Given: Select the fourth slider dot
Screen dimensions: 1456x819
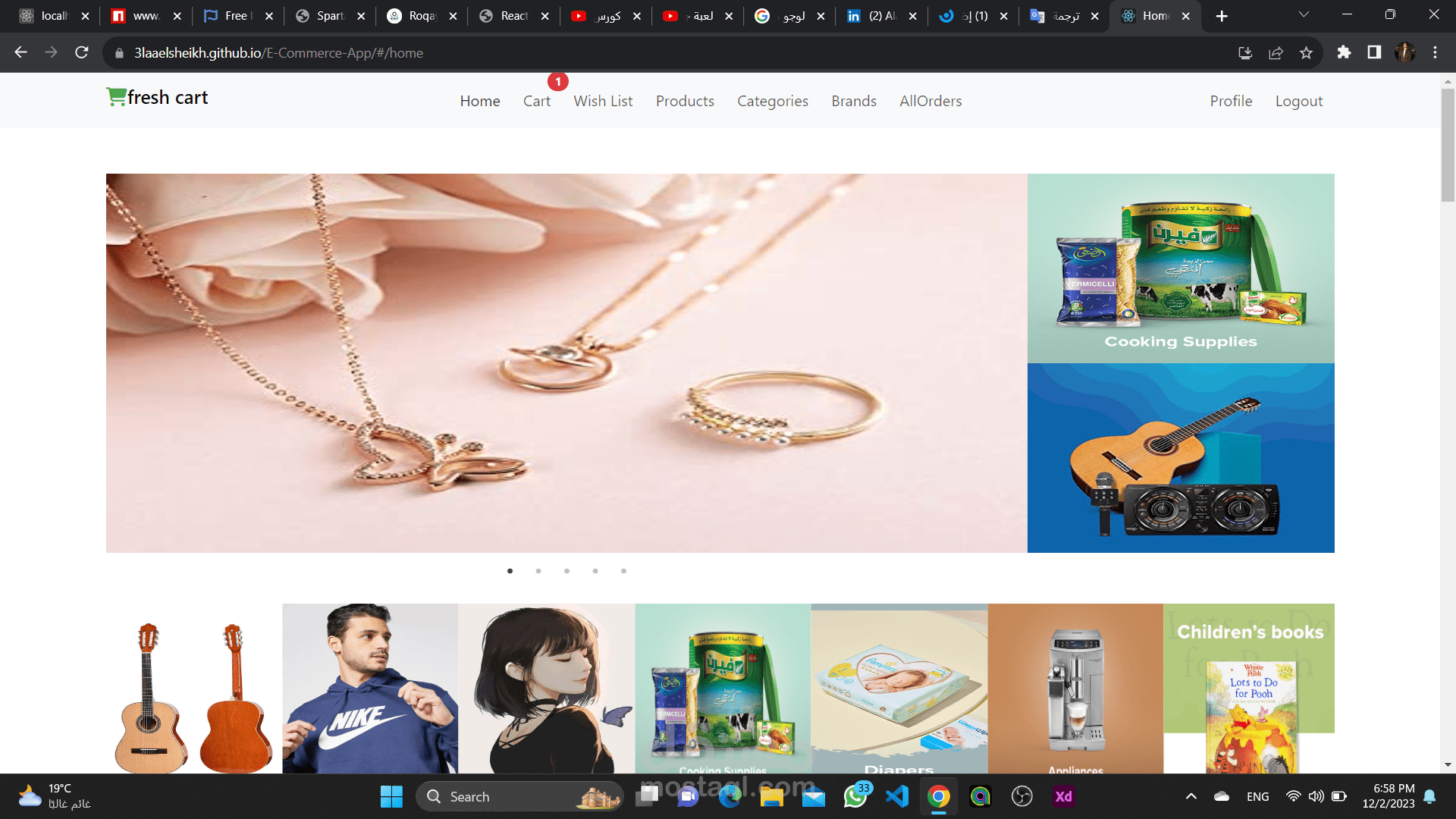Looking at the screenshot, I should (x=595, y=571).
